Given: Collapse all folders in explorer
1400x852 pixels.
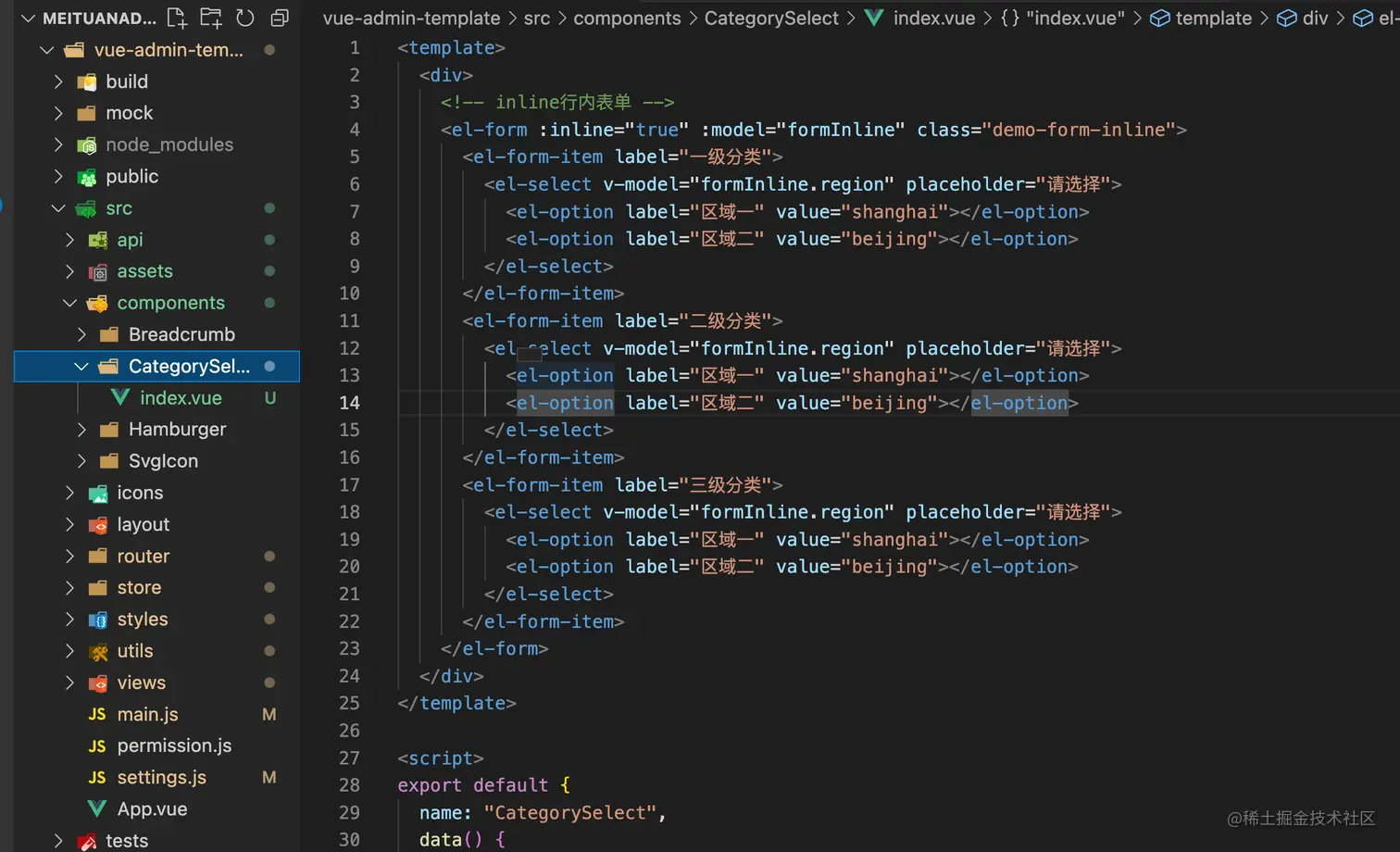Looking at the screenshot, I should 280,18.
